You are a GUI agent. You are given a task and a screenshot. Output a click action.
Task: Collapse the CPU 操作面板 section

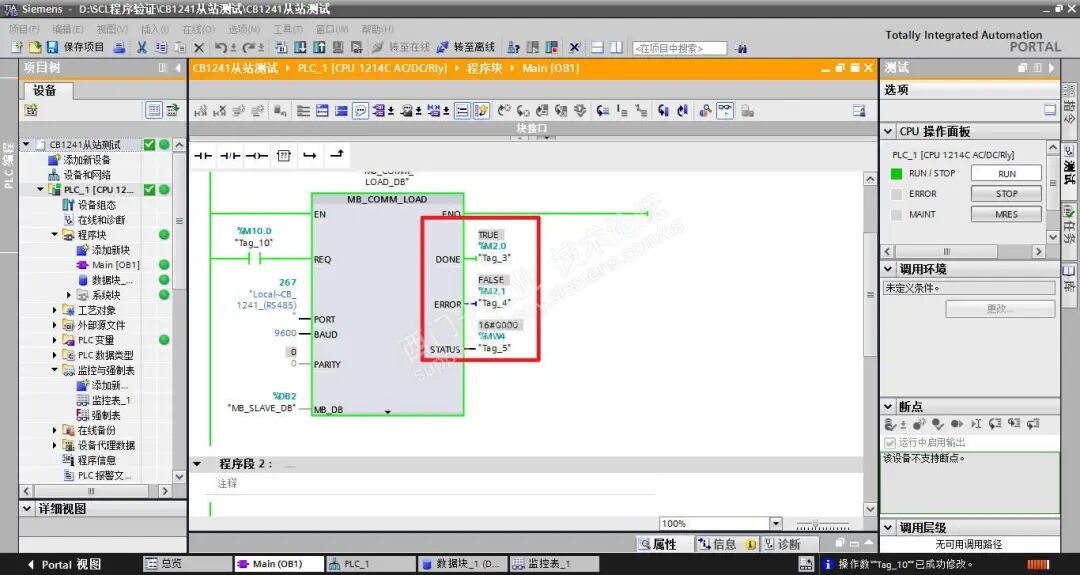(889, 132)
